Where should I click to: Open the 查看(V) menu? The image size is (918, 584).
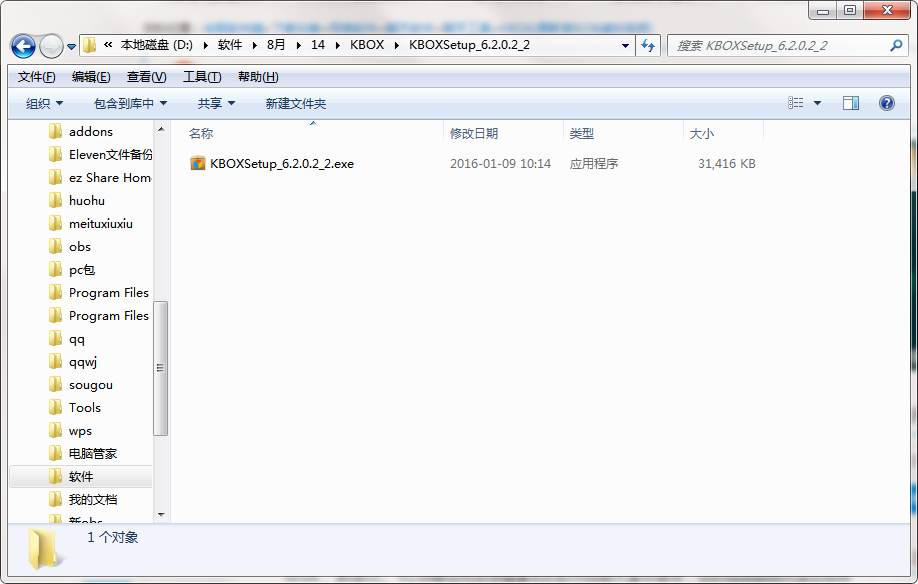146,77
